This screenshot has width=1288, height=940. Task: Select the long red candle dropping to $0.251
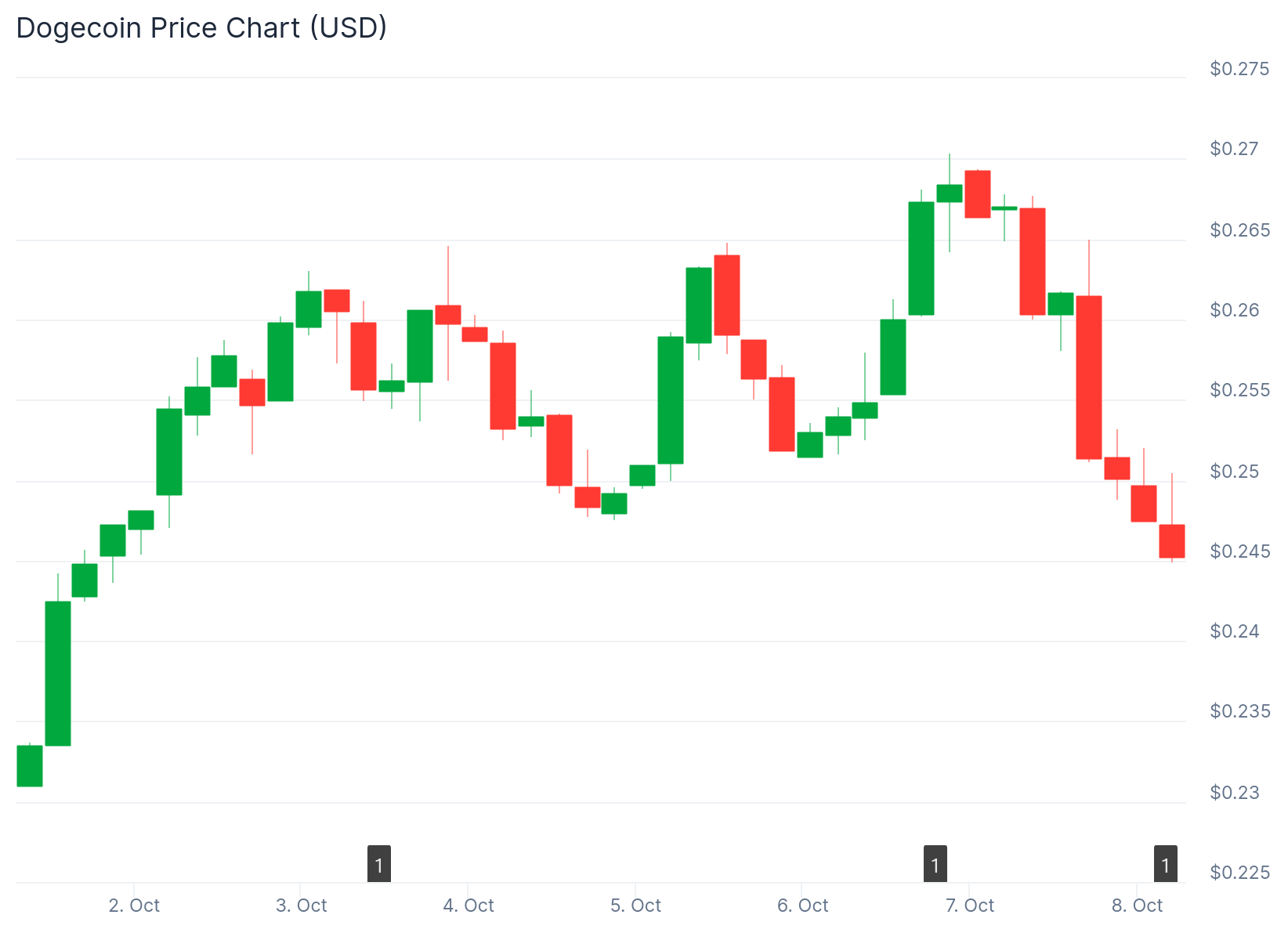coord(1088,377)
